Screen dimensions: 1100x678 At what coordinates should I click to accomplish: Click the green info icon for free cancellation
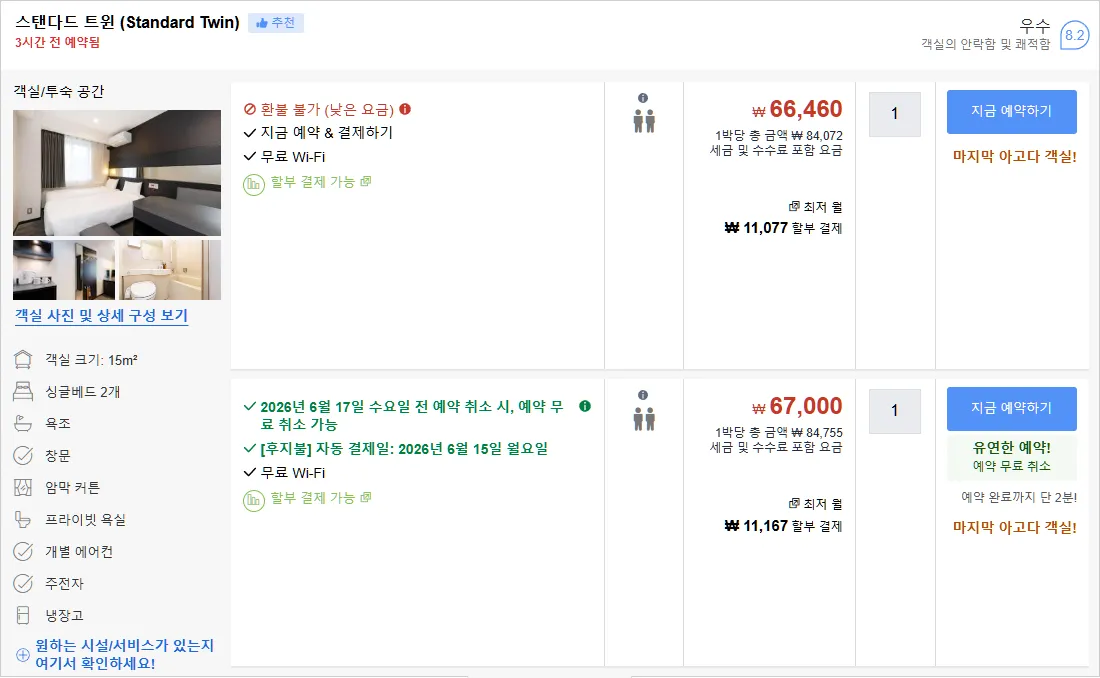[585, 406]
